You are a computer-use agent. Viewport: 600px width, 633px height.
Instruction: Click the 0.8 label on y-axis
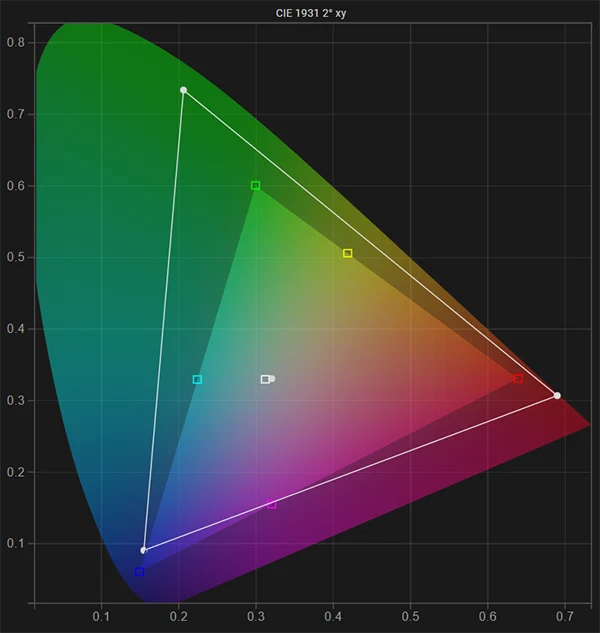16,42
